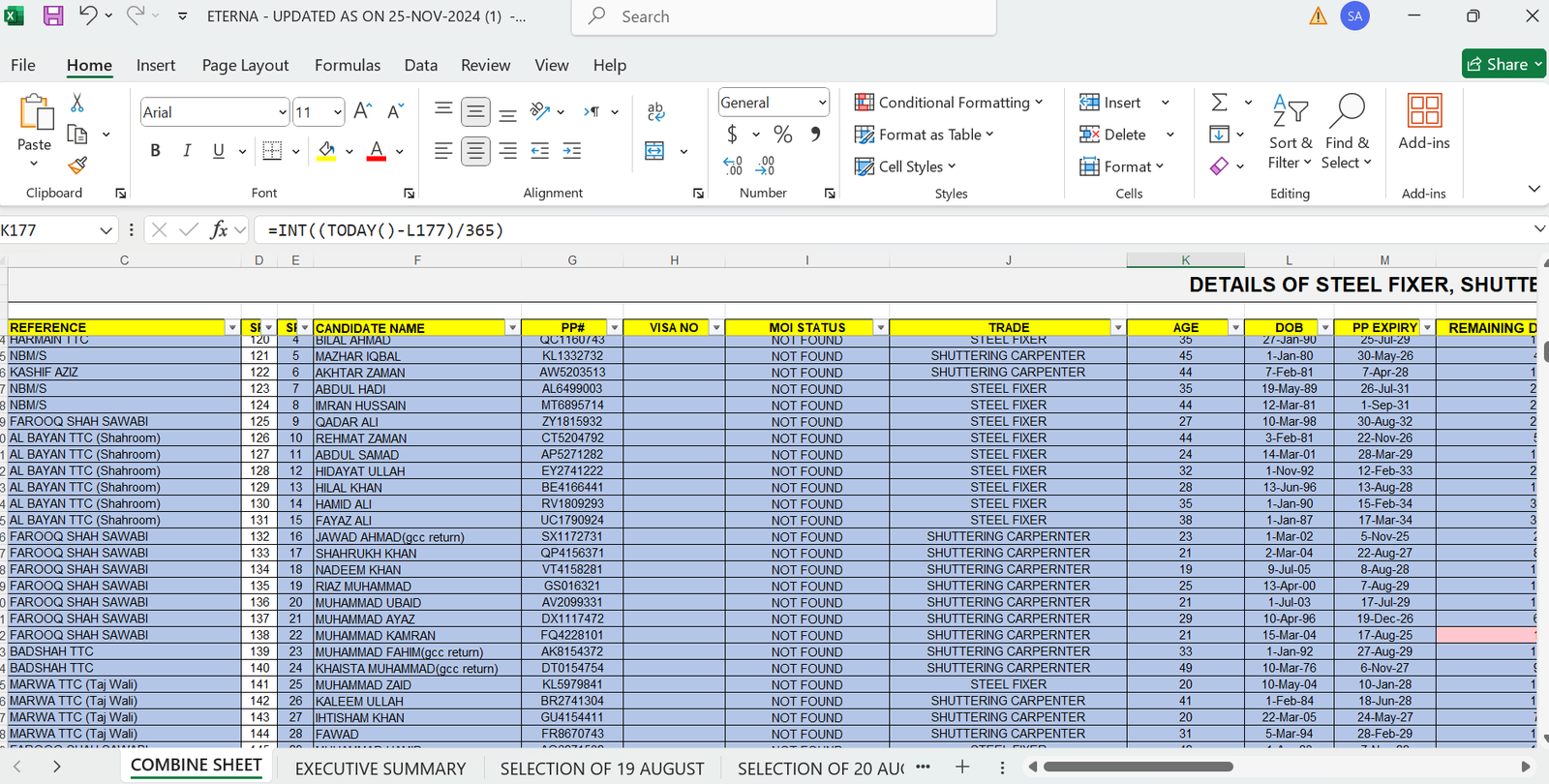Increase indent of the cell
Image resolution: width=1549 pixels, height=784 pixels.
[x=572, y=151]
